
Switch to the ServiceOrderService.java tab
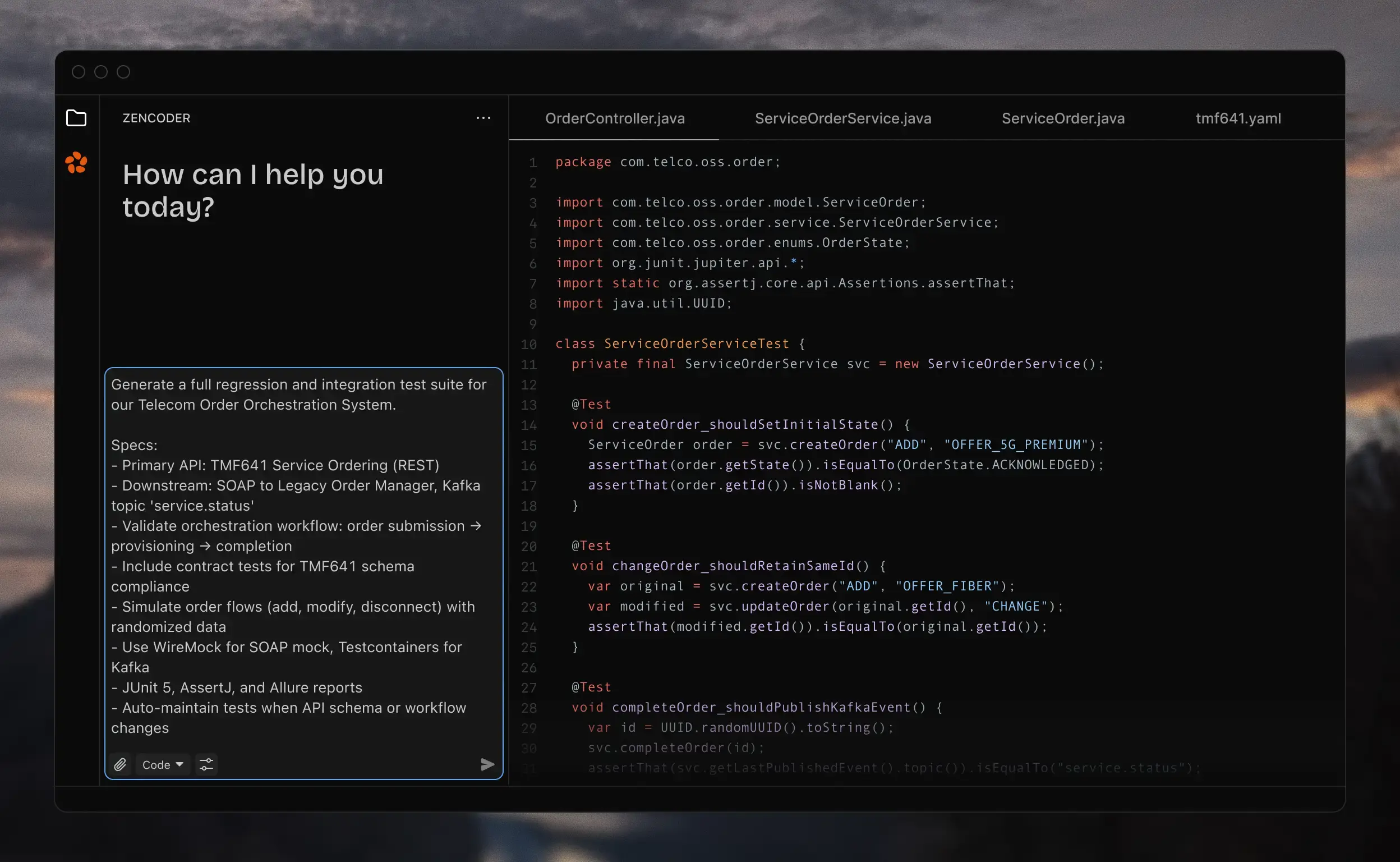[x=842, y=118]
